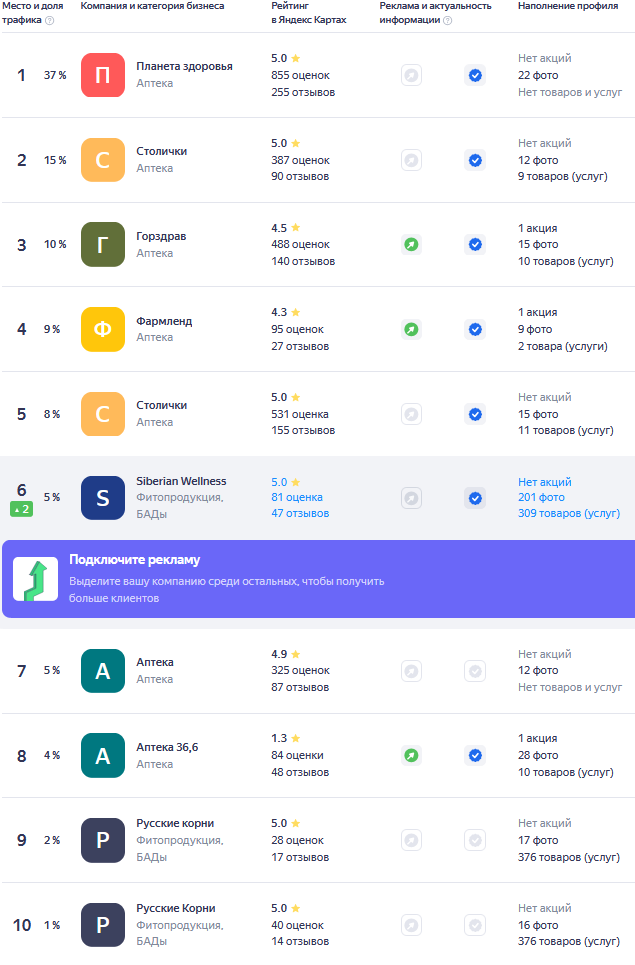Click Русские Корни logo in row 10

[x=103, y=925]
